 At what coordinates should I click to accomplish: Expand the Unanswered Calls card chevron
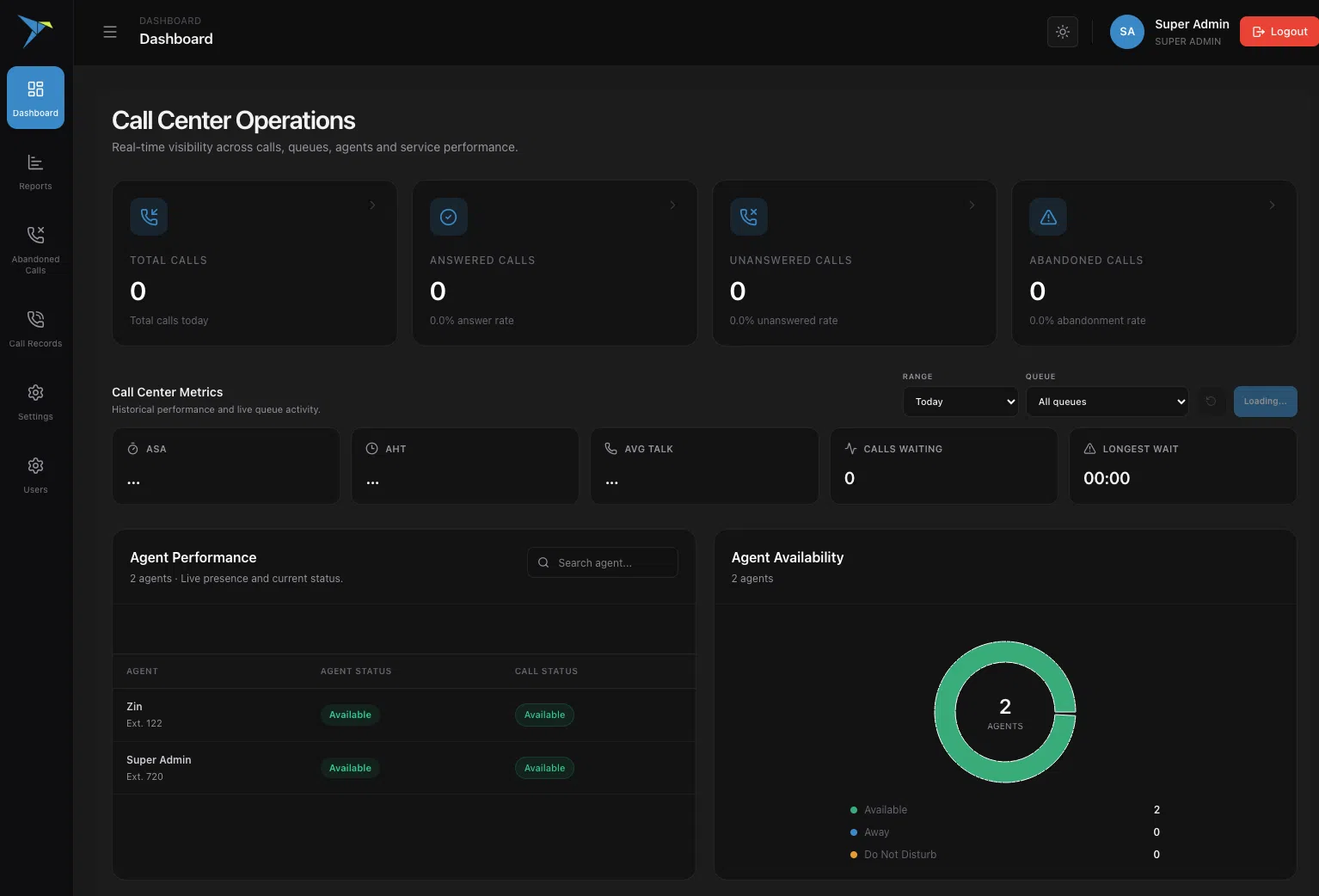(x=972, y=205)
